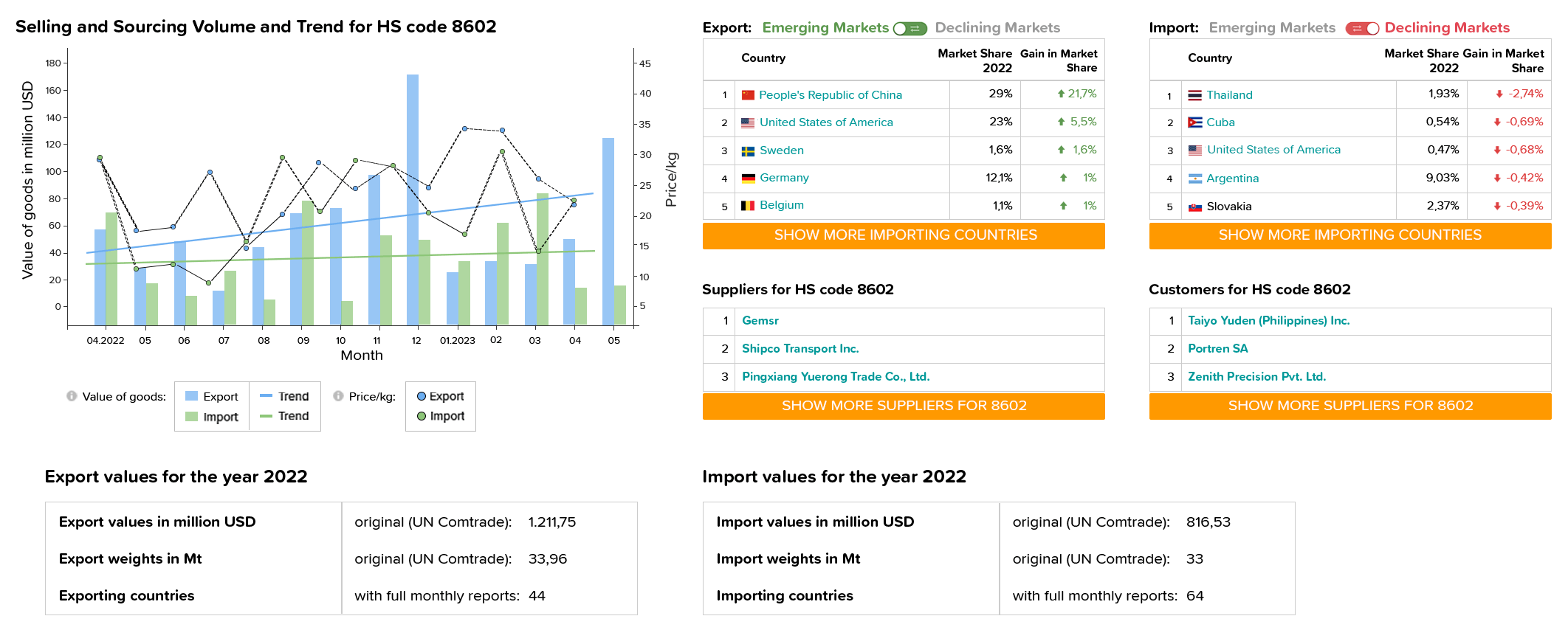
Task: Click info icon beside Value of goods
Action: 72,396
